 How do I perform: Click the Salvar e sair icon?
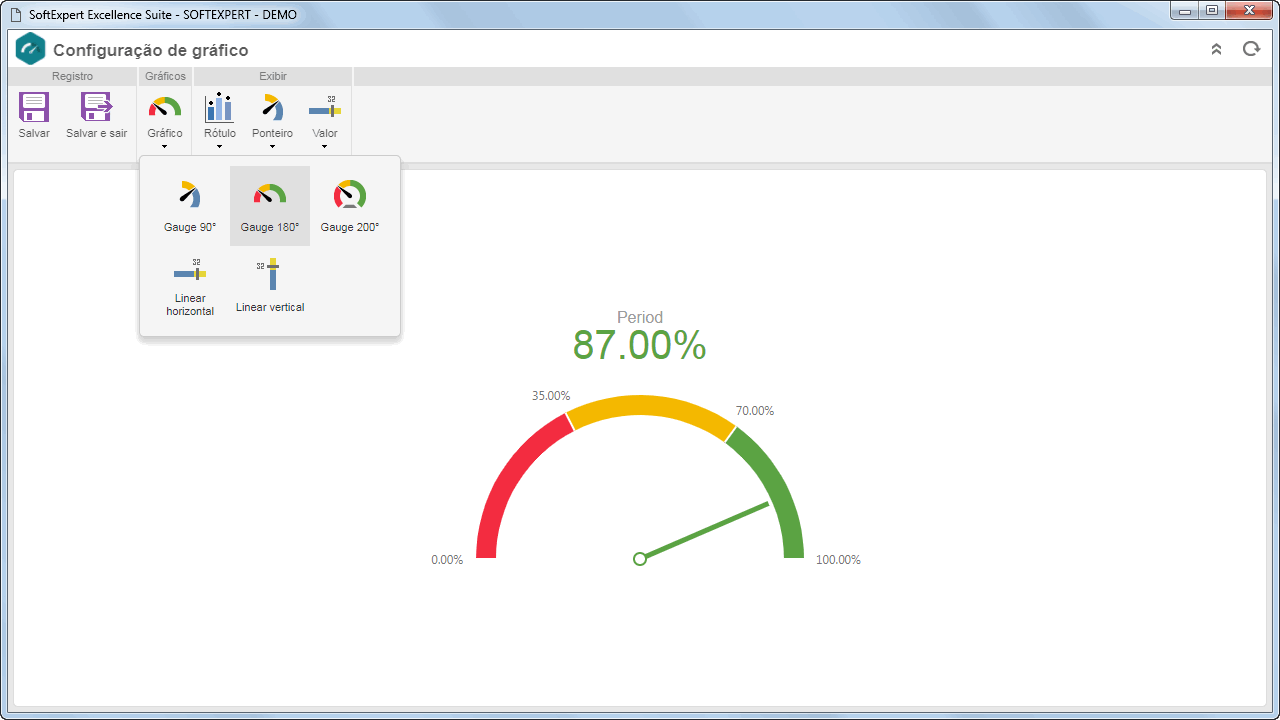(x=97, y=107)
